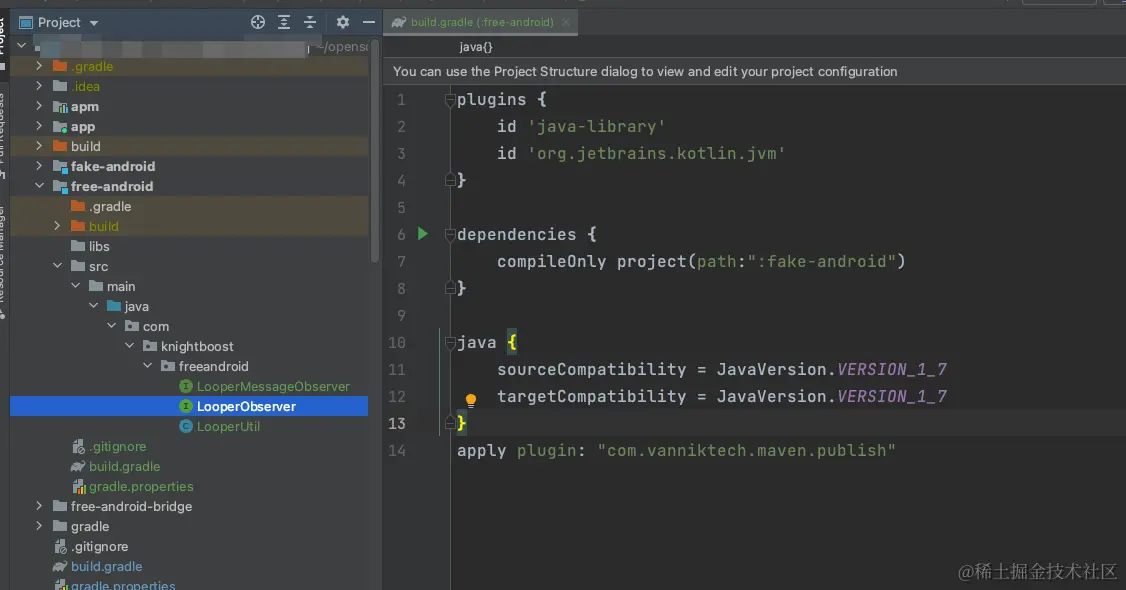
Task: Collapse the knightboost package
Action: coord(129,346)
